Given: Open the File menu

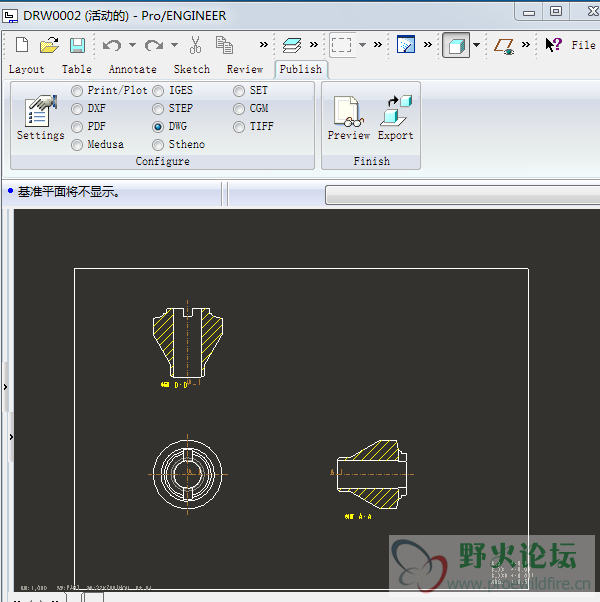Looking at the screenshot, I should click(583, 45).
